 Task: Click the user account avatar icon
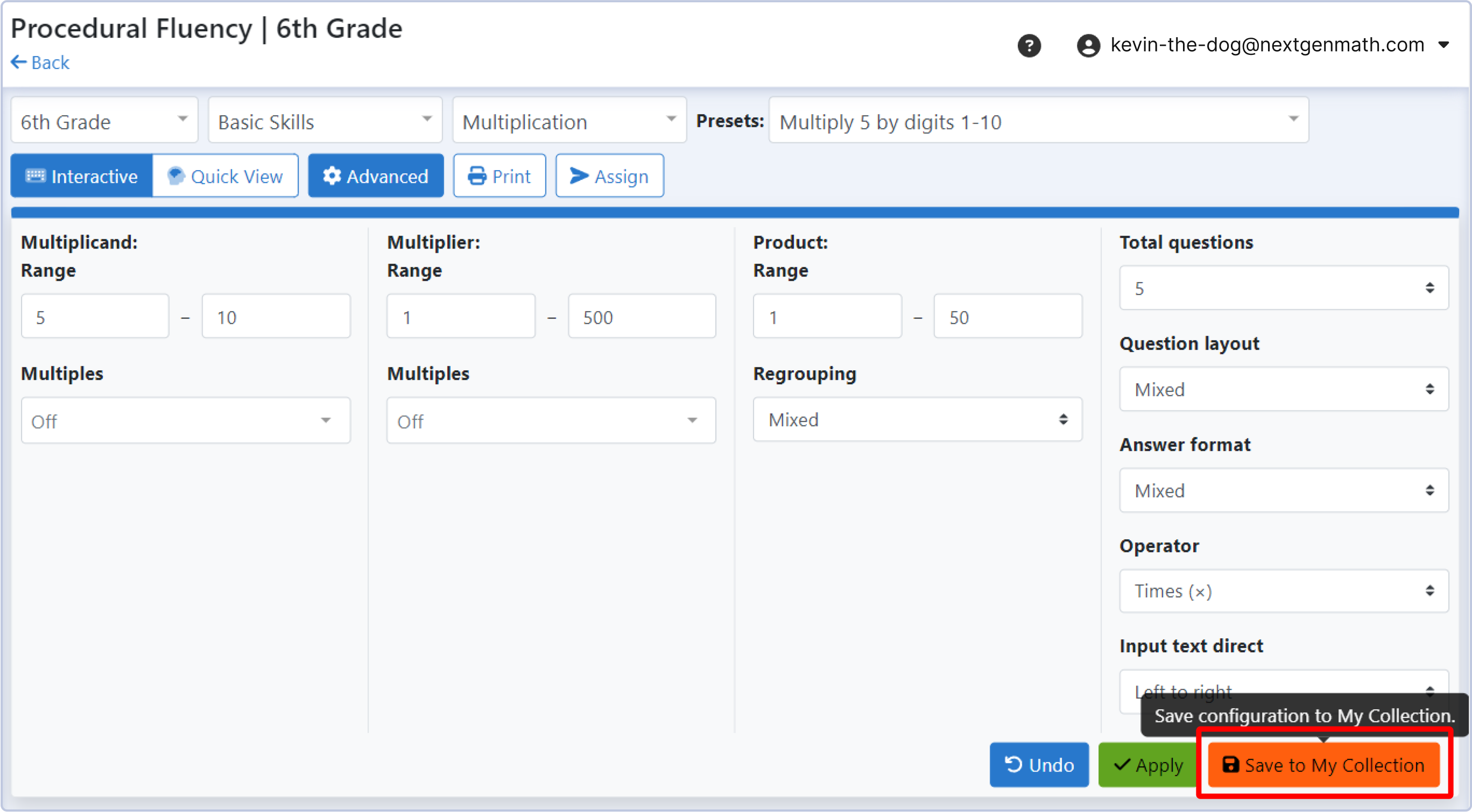1088,45
